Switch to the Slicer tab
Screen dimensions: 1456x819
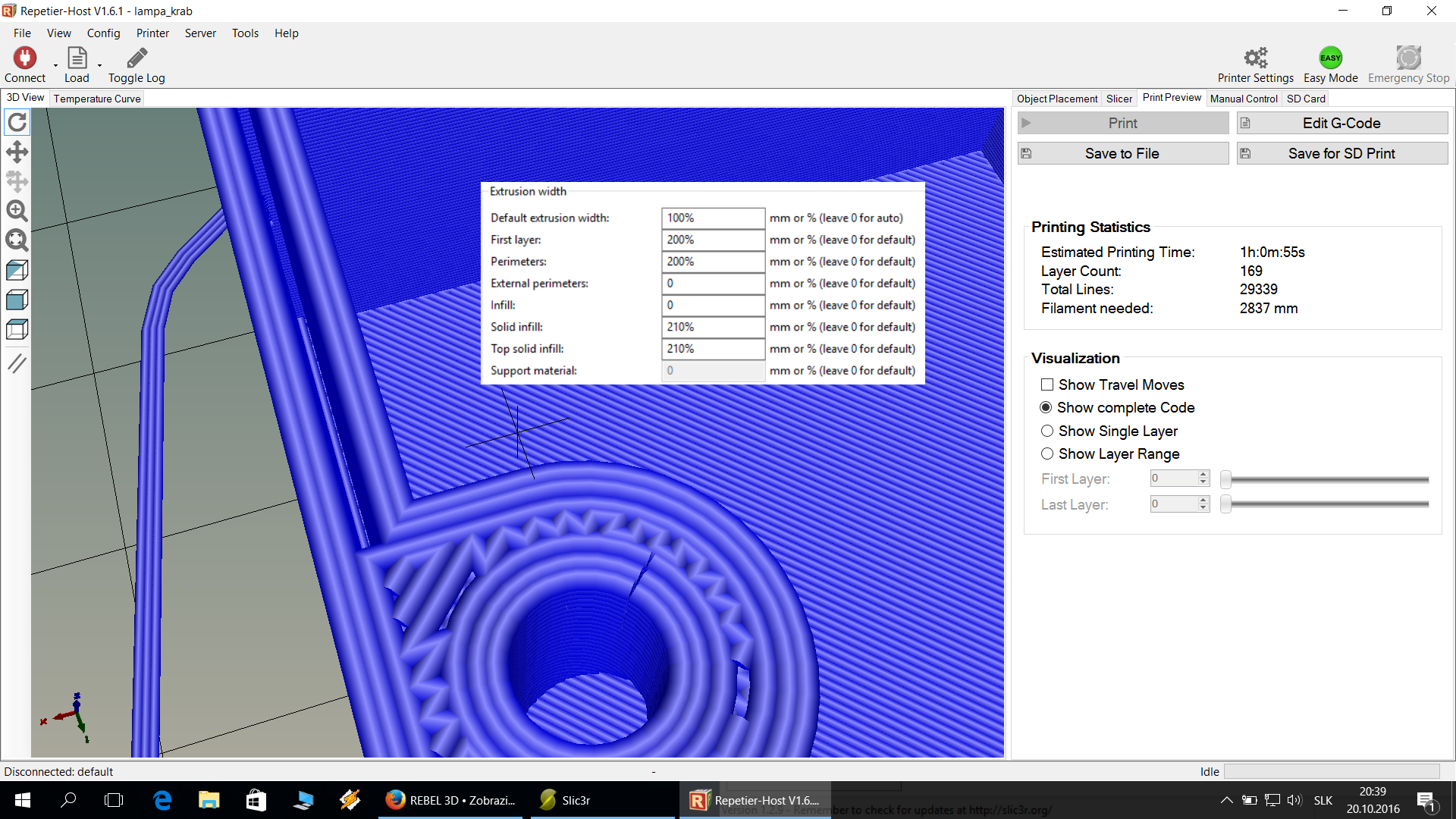tap(1119, 99)
